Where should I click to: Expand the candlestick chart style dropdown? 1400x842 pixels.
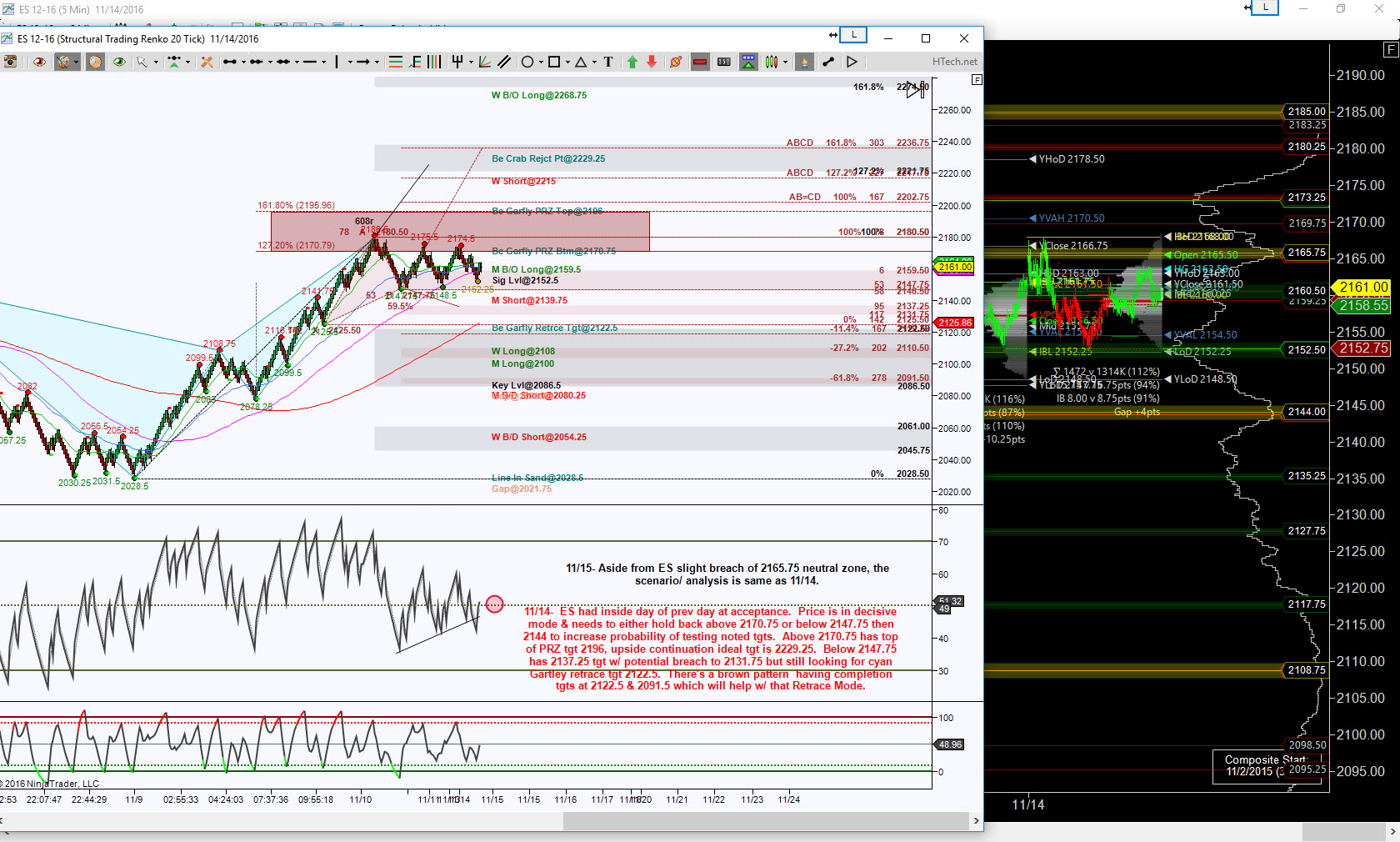point(785,63)
